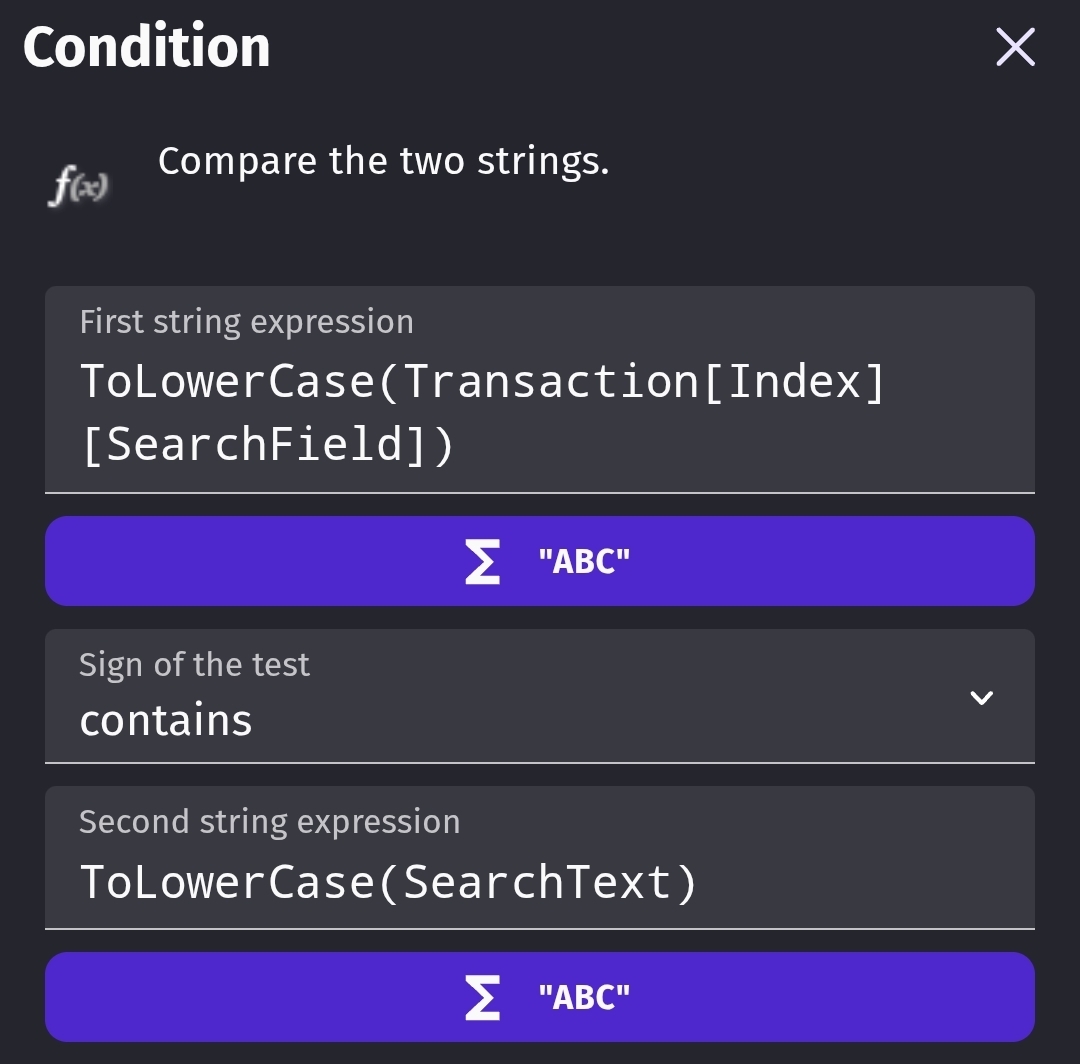Focus the First string expression input field
1080x1064 pixels.
pos(539,410)
